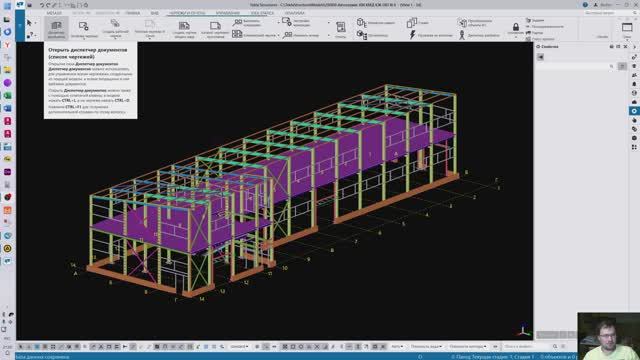The image size is (640, 360).
Task: Click the highlighted blue Properties icon in side pane
Action: (x=634, y=111)
